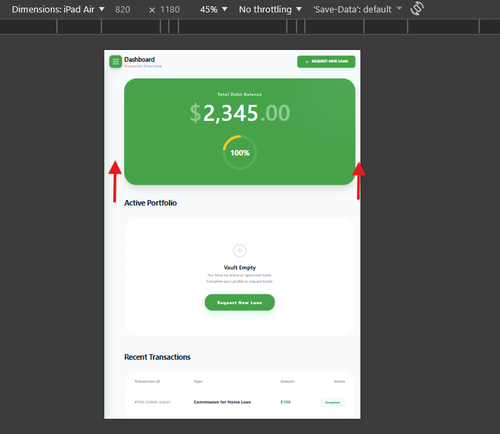Click the green Request New Loan pill button
Viewport: 500px width, 434px height.
pyautogui.click(x=240, y=302)
